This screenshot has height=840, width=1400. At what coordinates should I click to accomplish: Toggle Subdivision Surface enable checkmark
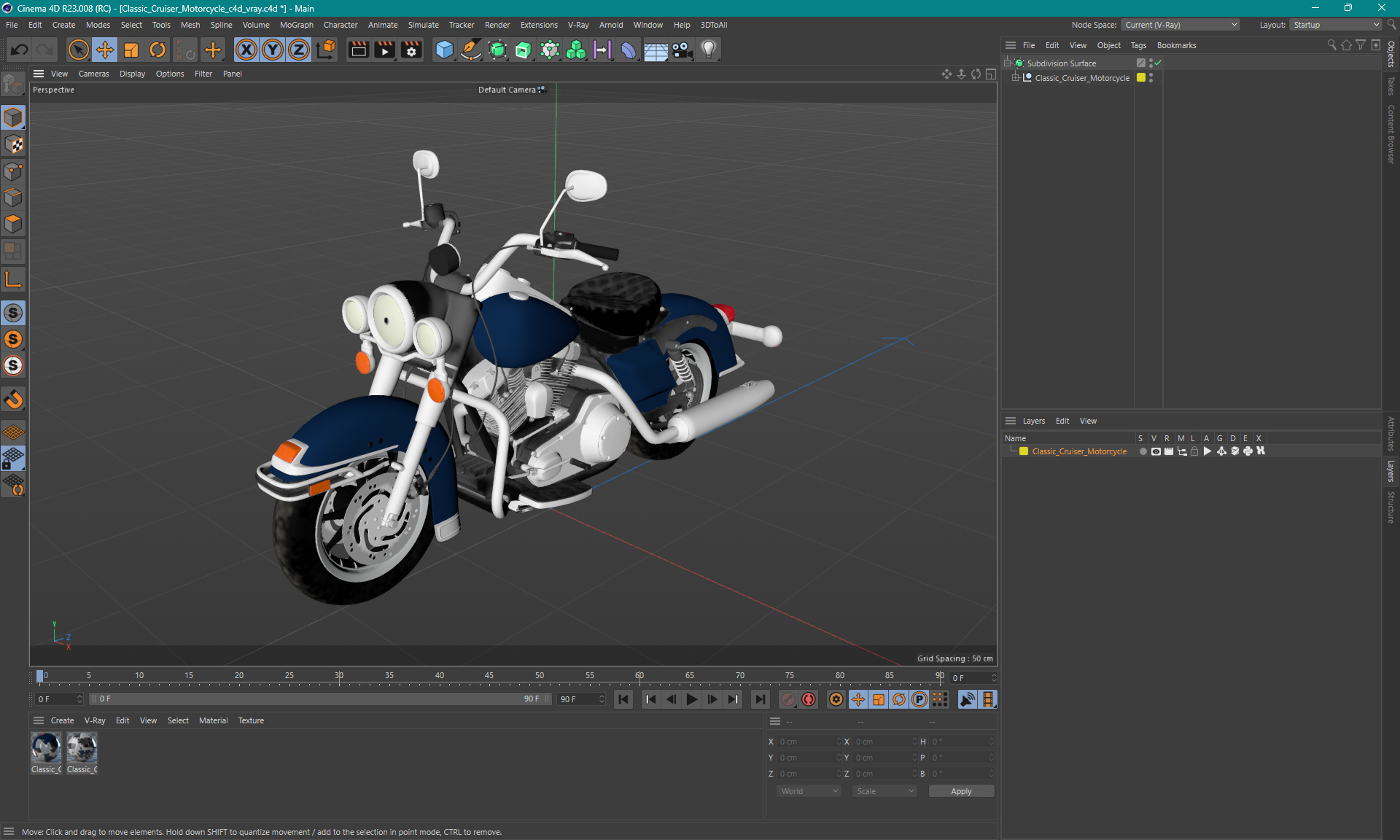click(x=1158, y=63)
